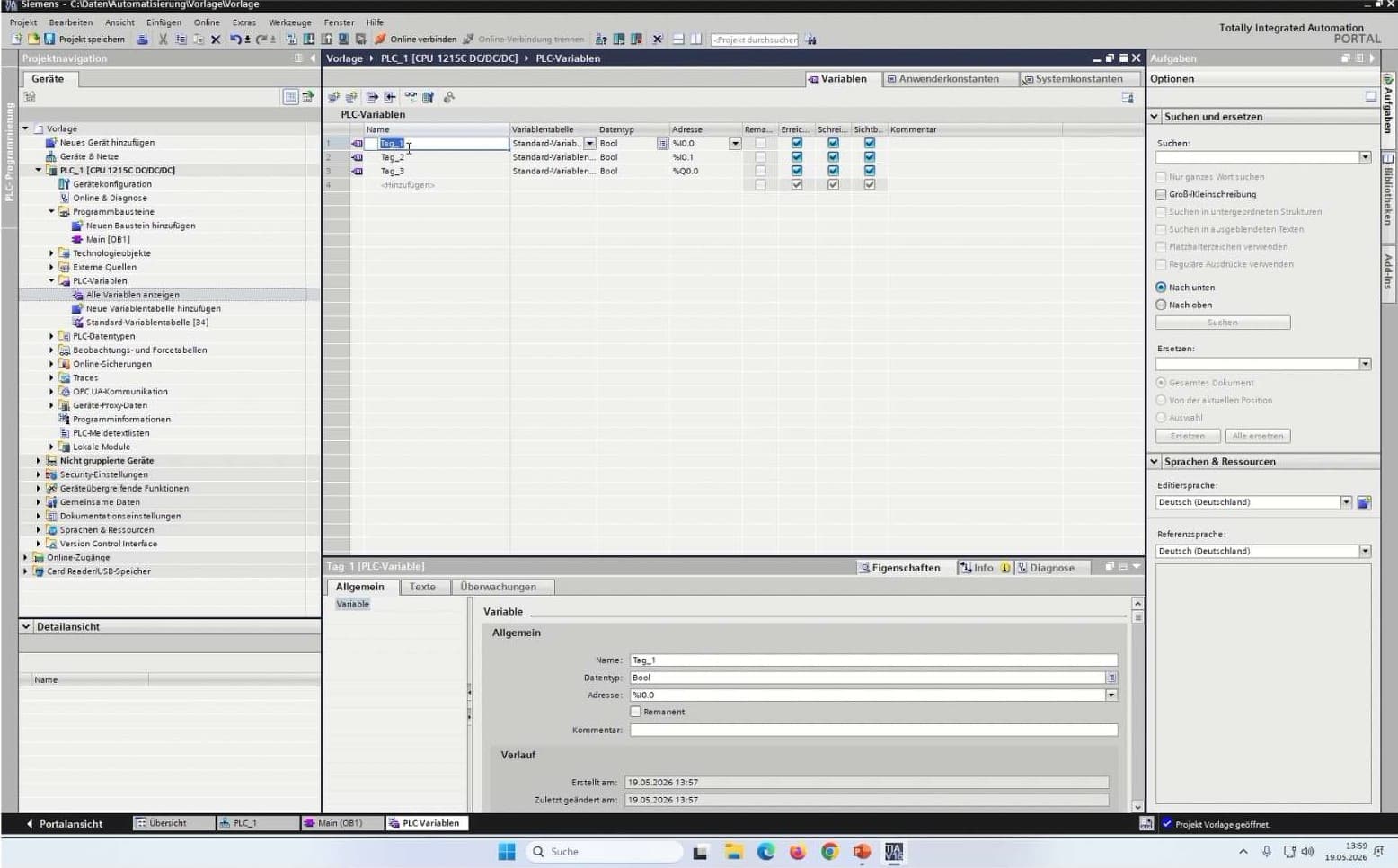This screenshot has height=868, width=1398.
Task: Click the Main (OB1) editor bar button
Action: [341, 823]
